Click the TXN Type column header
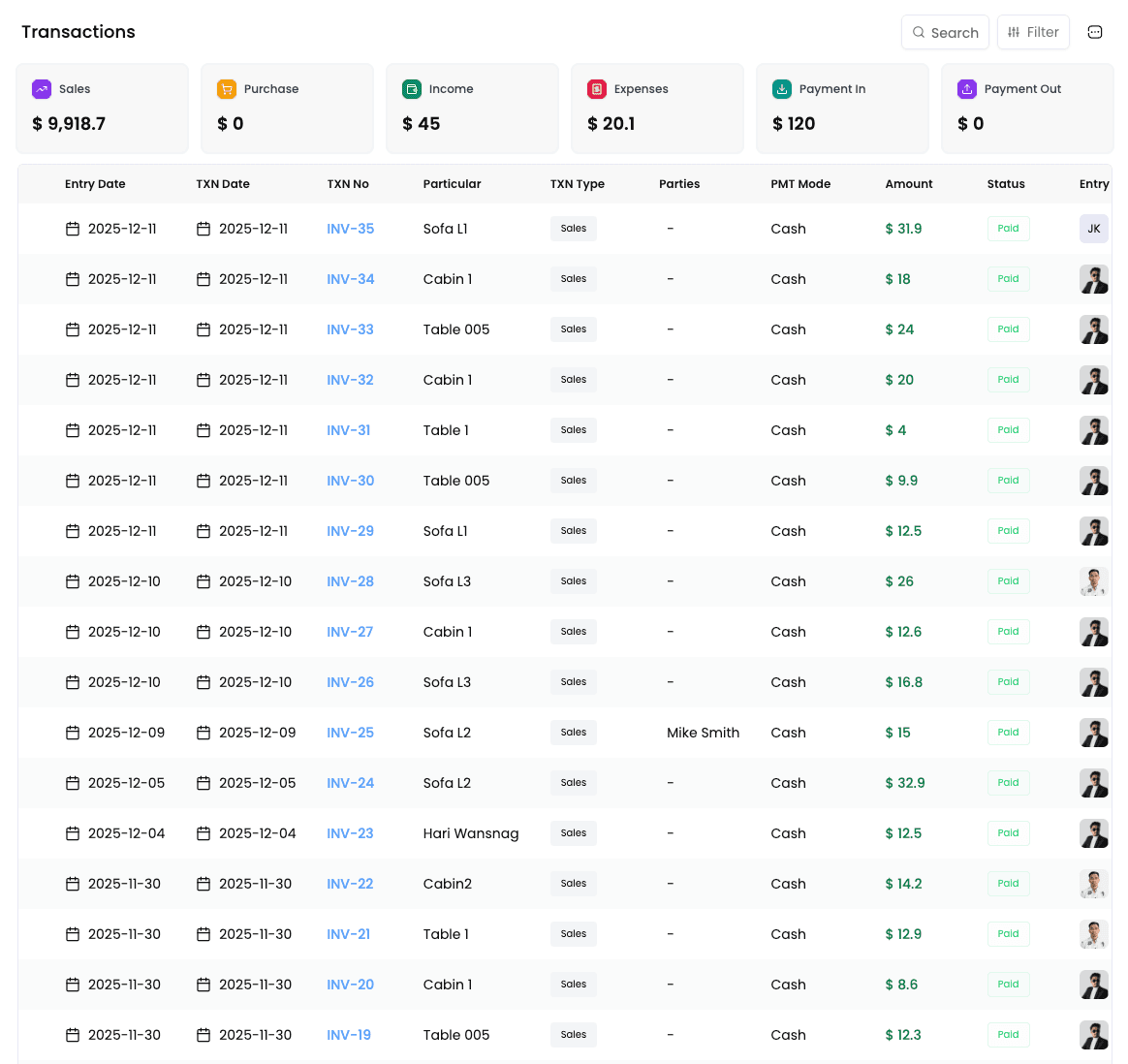The height and width of the screenshot is (1064, 1128). coord(577,184)
